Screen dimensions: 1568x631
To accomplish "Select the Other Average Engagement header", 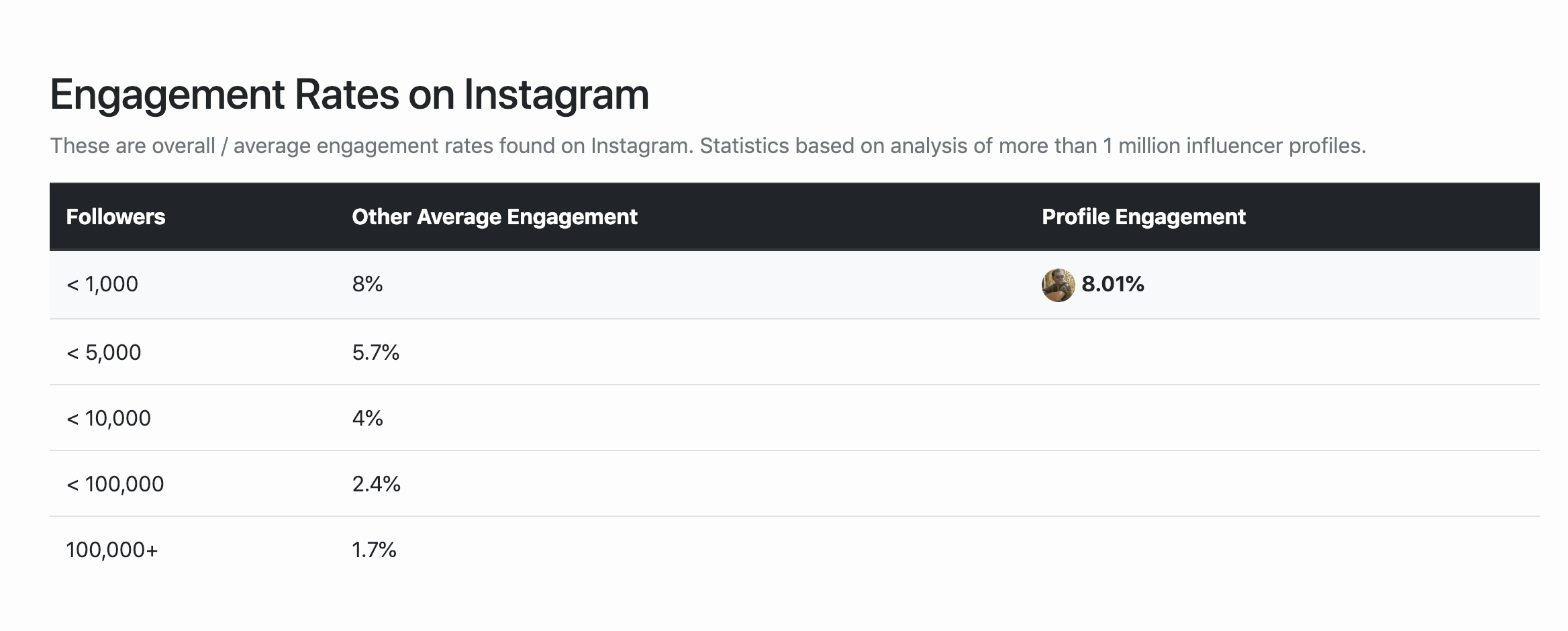I will tap(494, 217).
